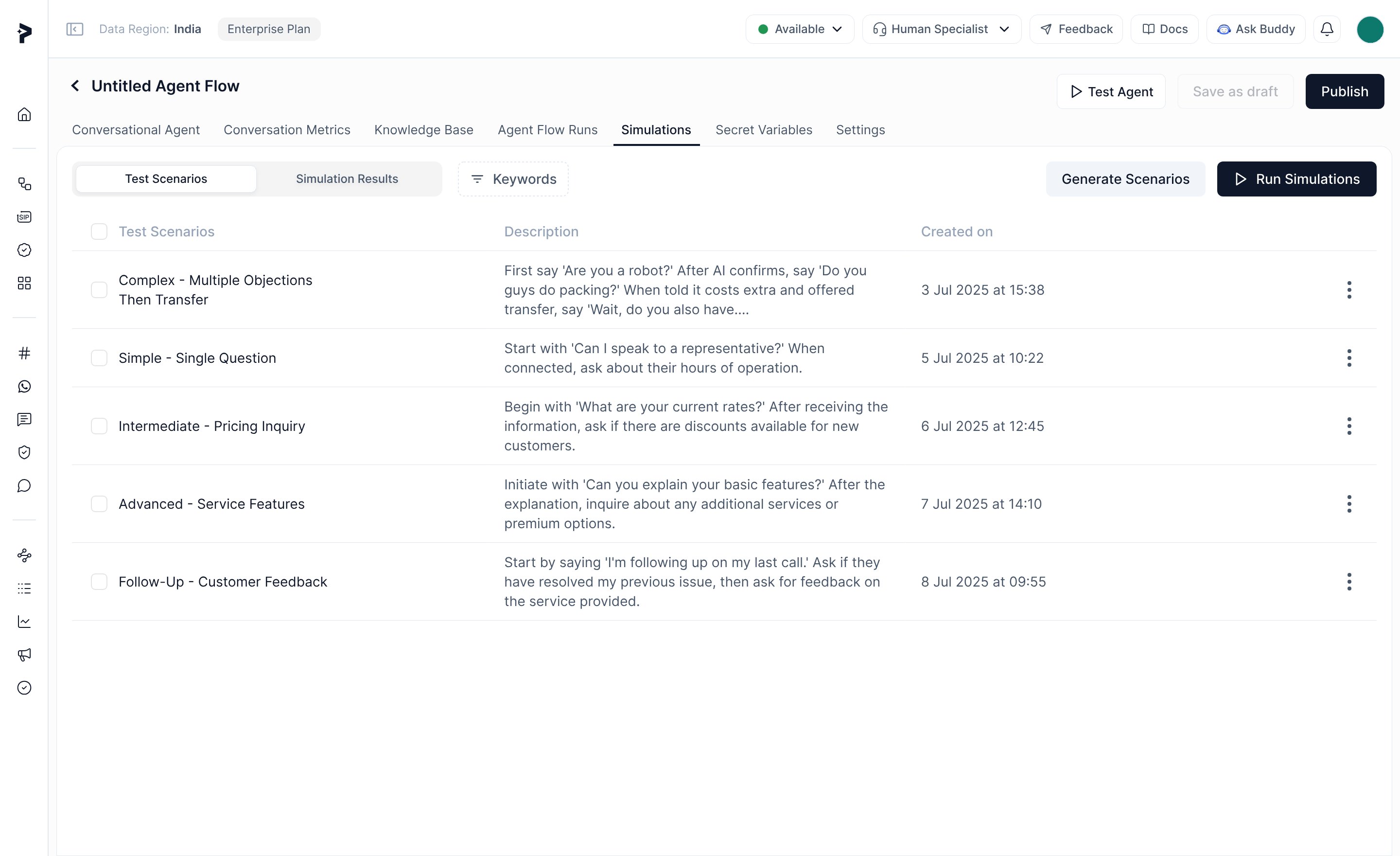Click the notification bell icon
Image resolution: width=1400 pixels, height=856 pixels.
[x=1327, y=29]
